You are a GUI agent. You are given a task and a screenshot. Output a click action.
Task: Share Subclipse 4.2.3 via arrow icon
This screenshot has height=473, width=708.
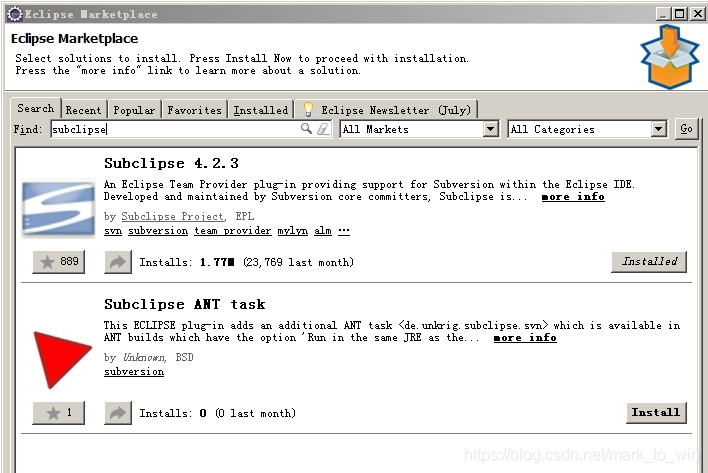118,262
